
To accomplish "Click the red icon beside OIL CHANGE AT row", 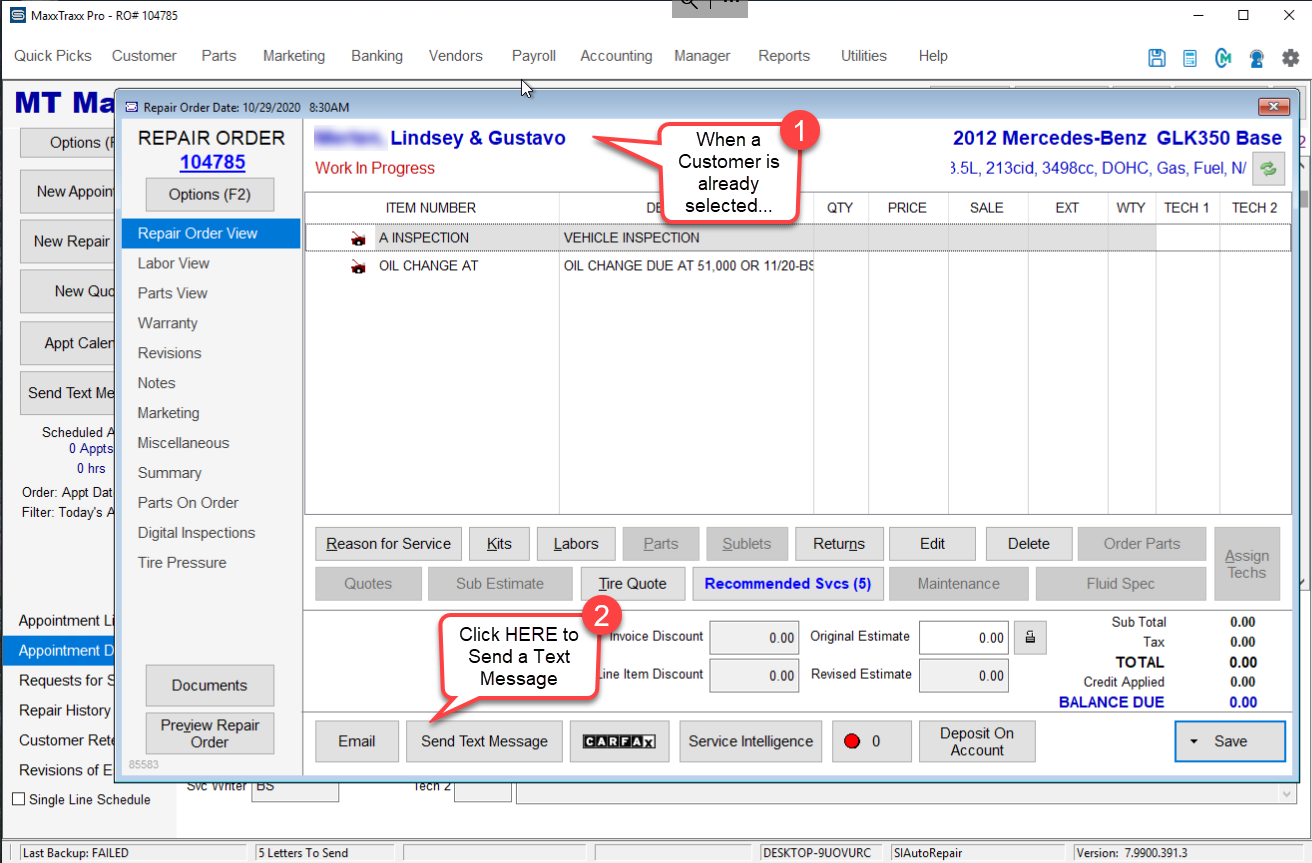I will pyautogui.click(x=358, y=267).
